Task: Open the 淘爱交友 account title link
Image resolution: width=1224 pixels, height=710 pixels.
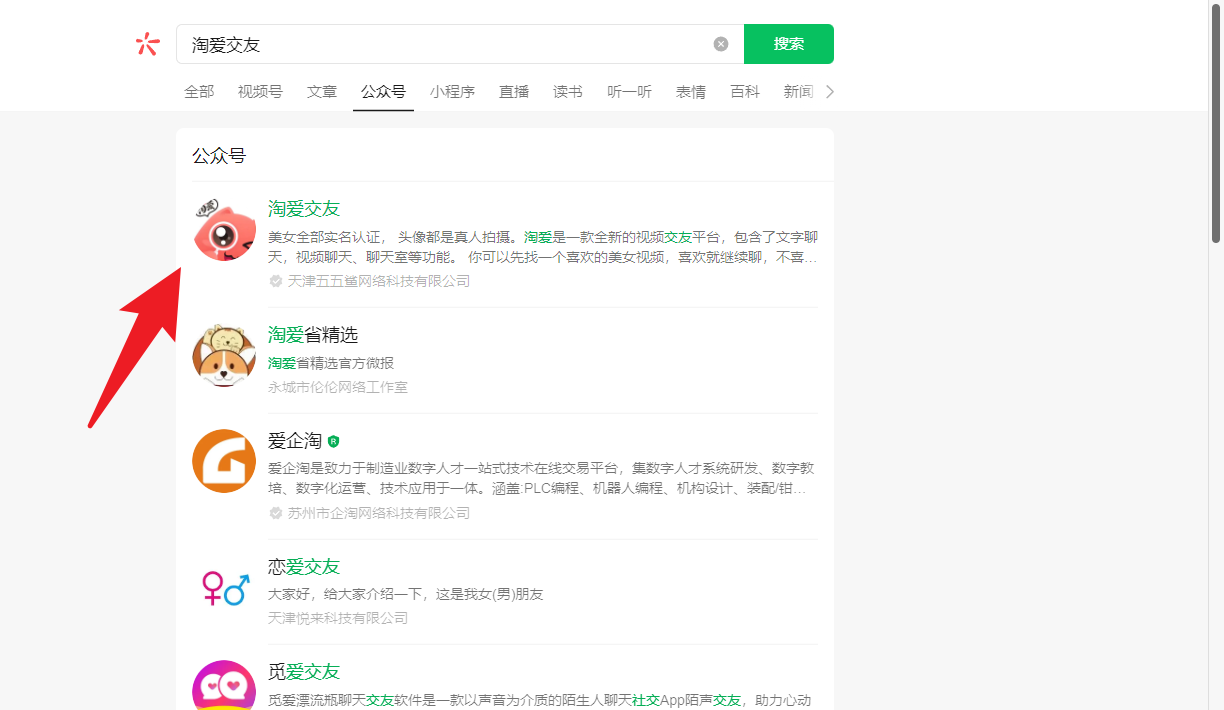Action: click(304, 209)
